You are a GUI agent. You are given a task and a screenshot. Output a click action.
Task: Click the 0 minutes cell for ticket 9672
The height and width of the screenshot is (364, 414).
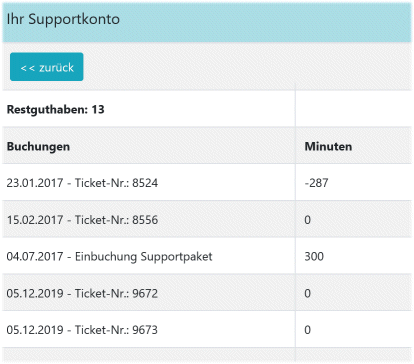[x=307, y=293]
